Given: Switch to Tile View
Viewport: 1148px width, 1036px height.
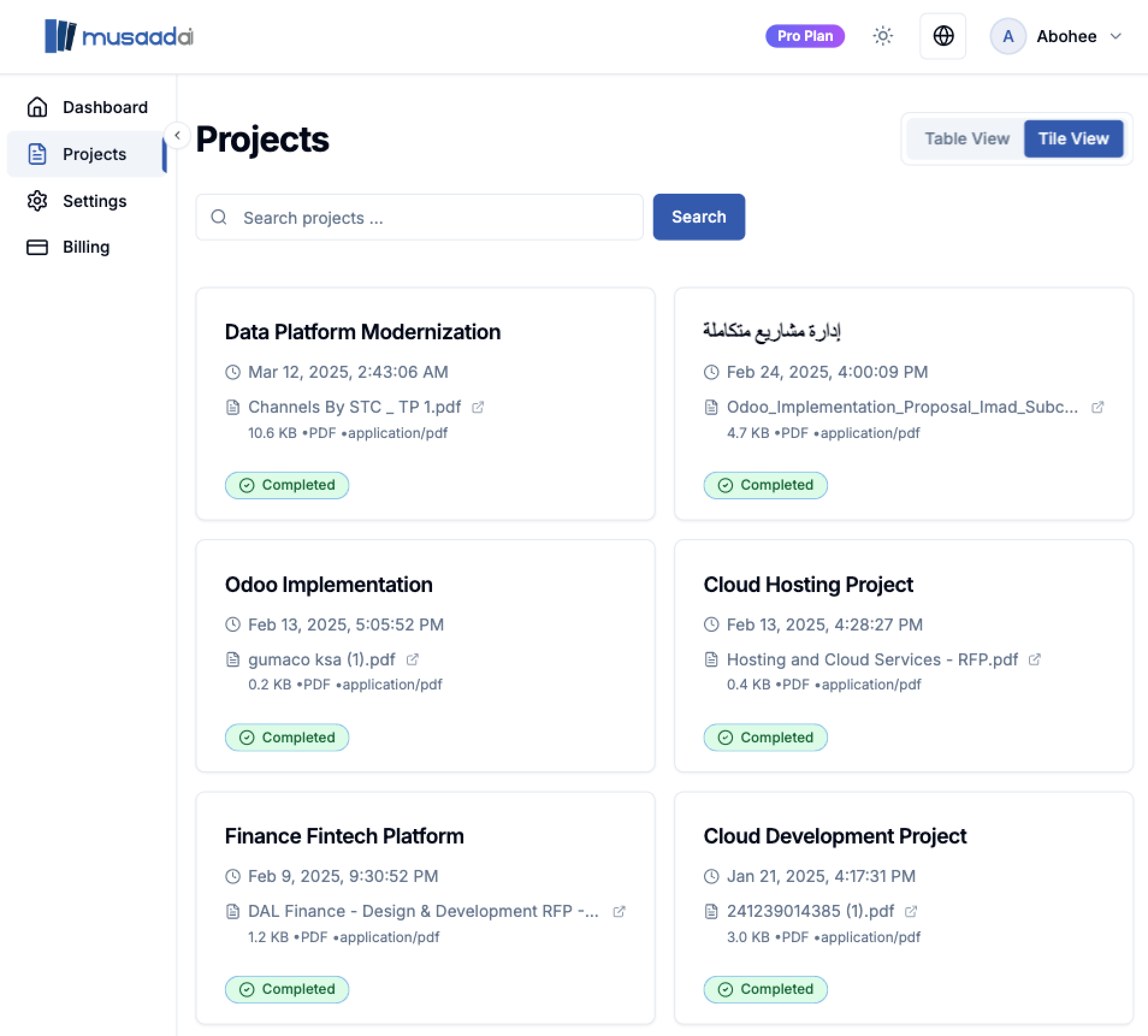Looking at the screenshot, I should coord(1073,138).
